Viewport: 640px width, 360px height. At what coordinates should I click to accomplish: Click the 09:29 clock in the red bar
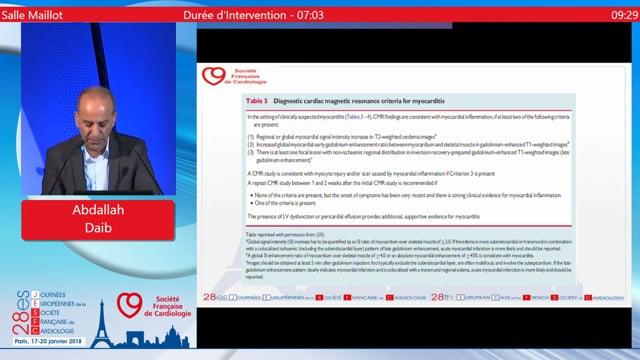(624, 16)
